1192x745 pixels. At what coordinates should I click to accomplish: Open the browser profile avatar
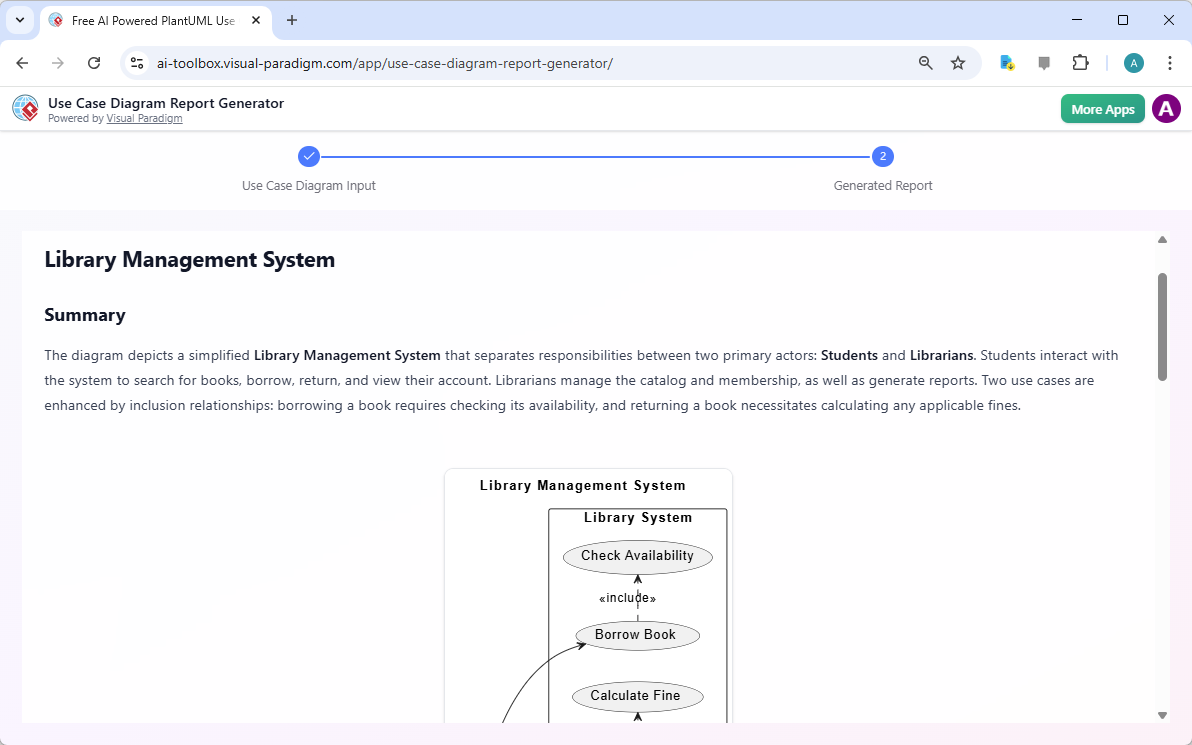pos(1133,62)
